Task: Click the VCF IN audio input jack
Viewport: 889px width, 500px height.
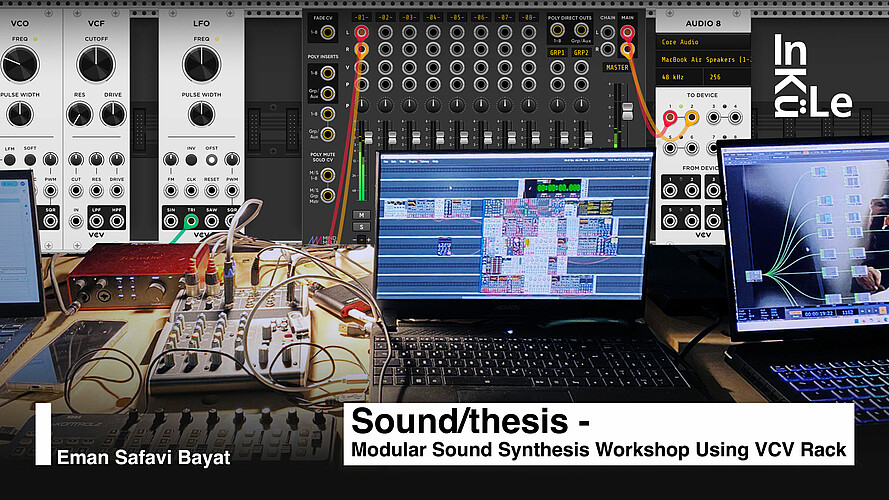Action: pyautogui.click(x=76, y=221)
